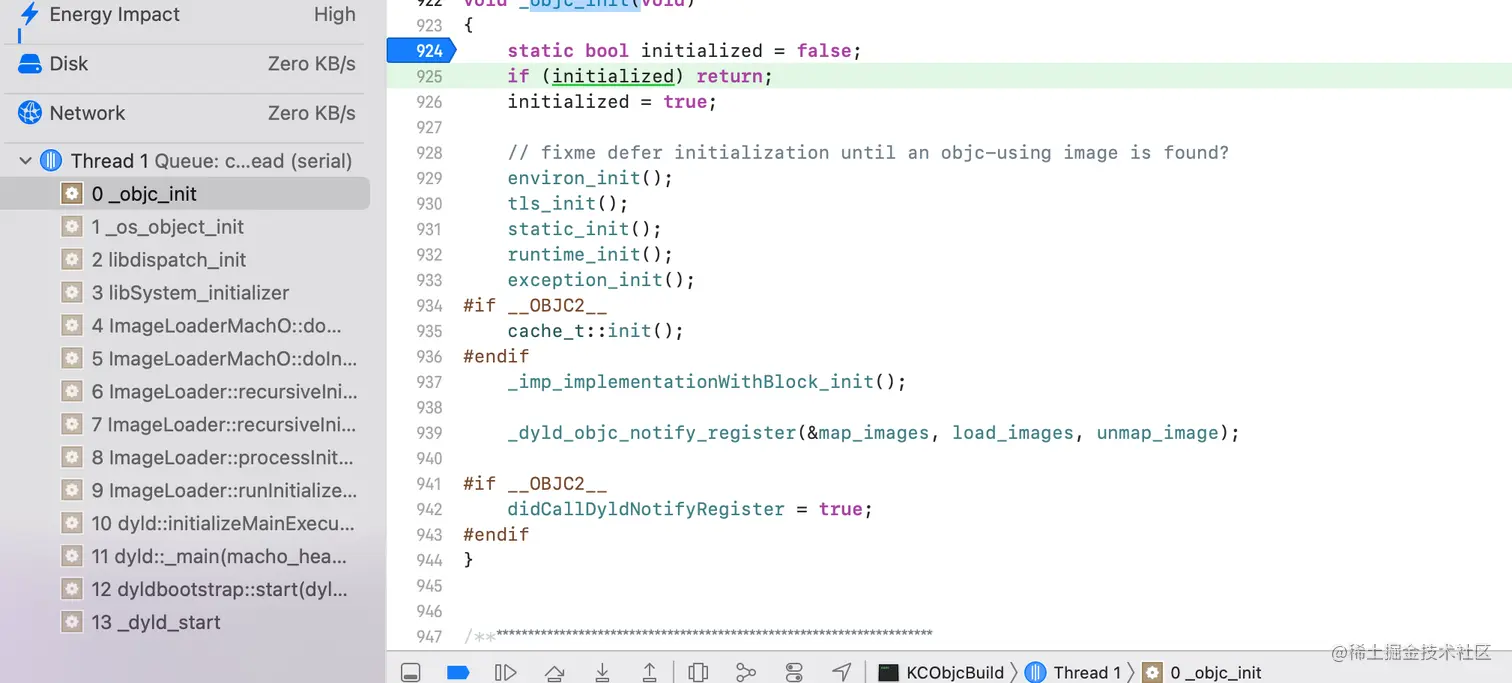1512x683 pixels.
Task: Select stack frame 2 libdispatch_init
Action: point(185,260)
